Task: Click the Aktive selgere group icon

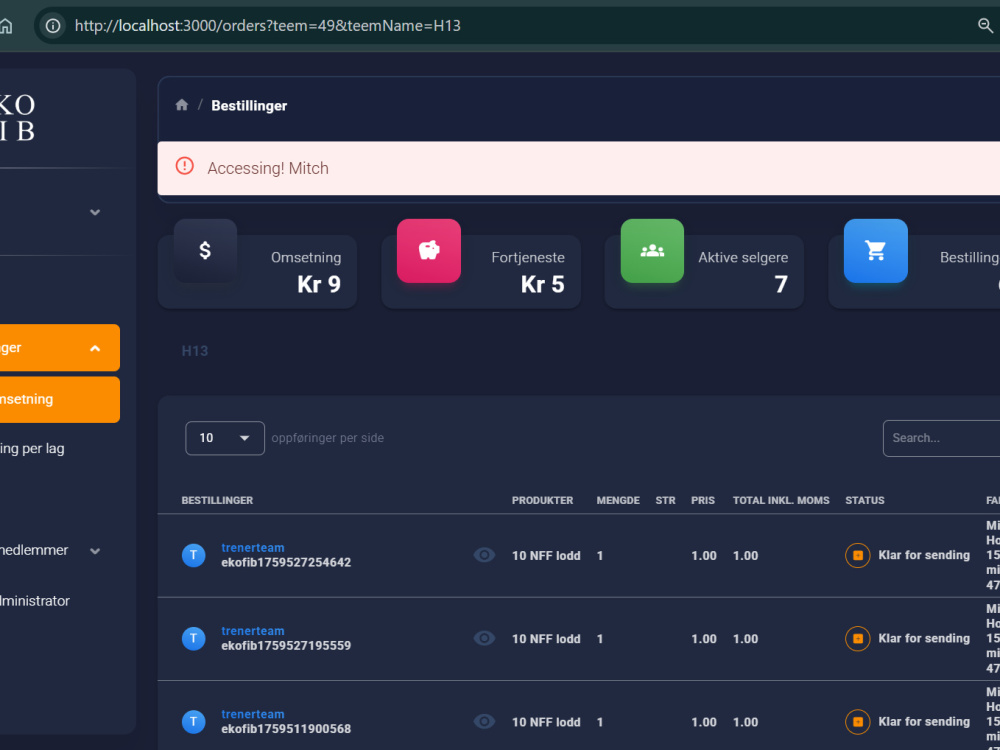Action: [x=652, y=251]
